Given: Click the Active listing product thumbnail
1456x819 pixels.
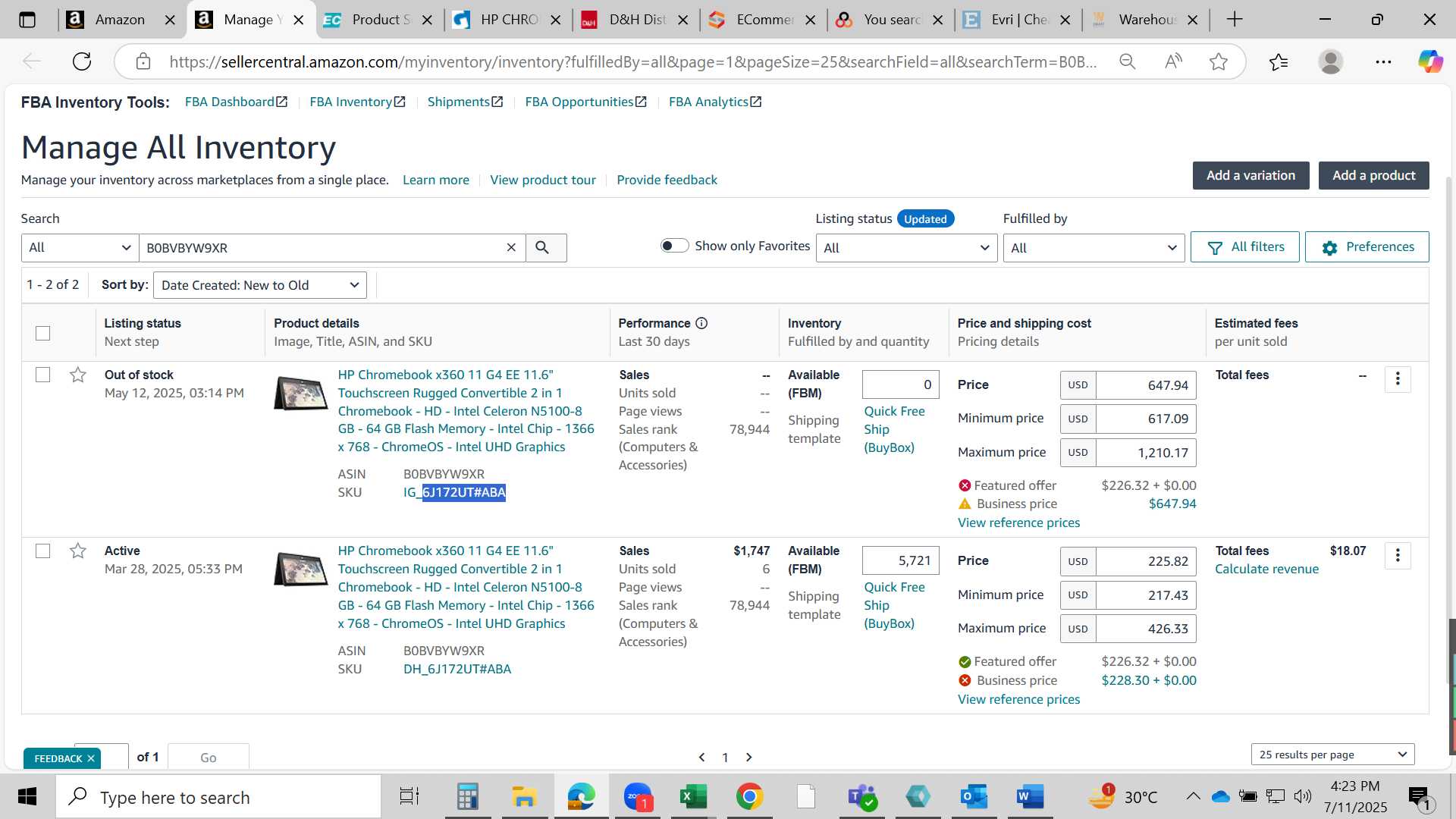Looking at the screenshot, I should coord(300,569).
